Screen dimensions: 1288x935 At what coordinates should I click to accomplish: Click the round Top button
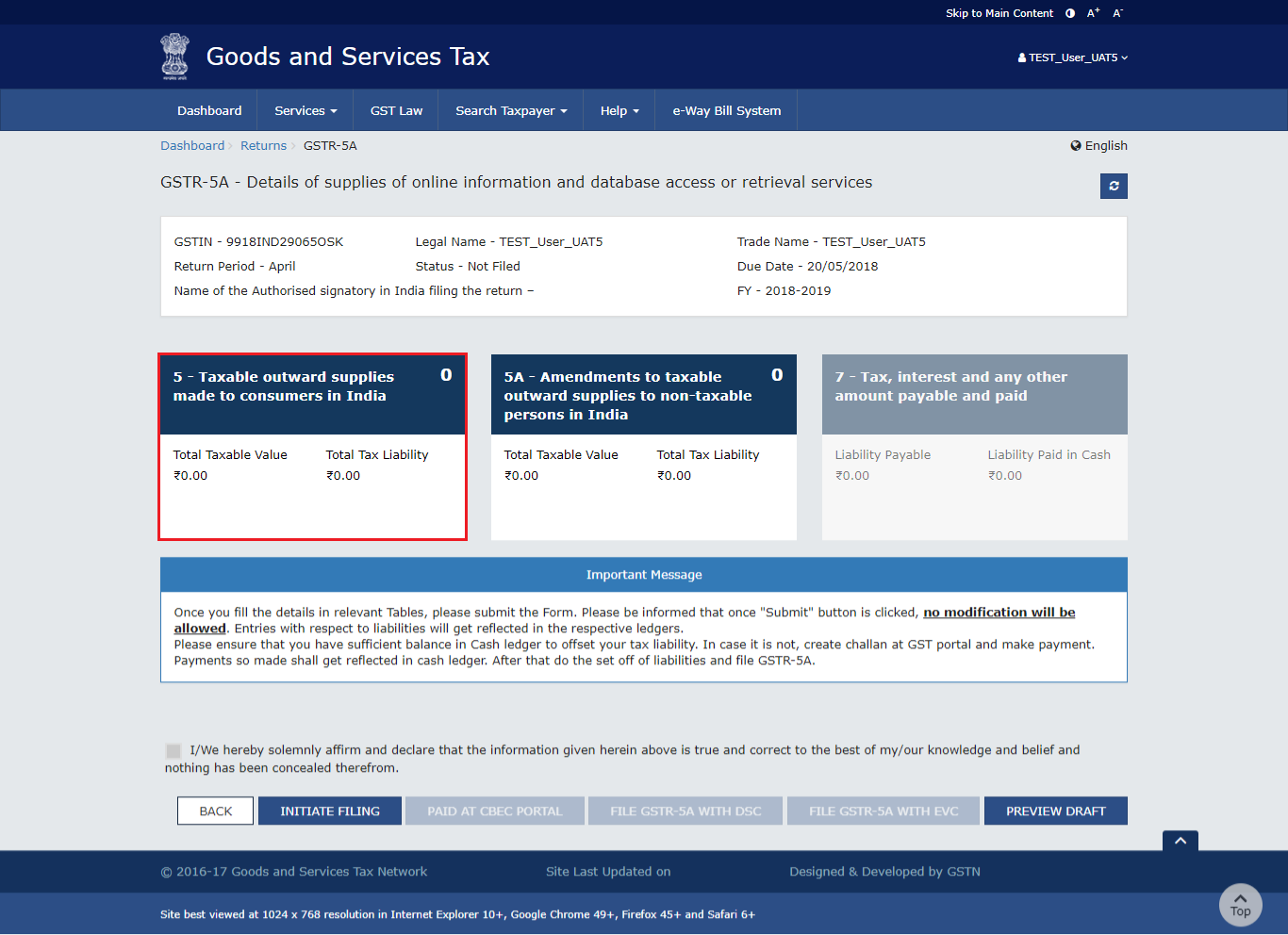click(x=1240, y=905)
